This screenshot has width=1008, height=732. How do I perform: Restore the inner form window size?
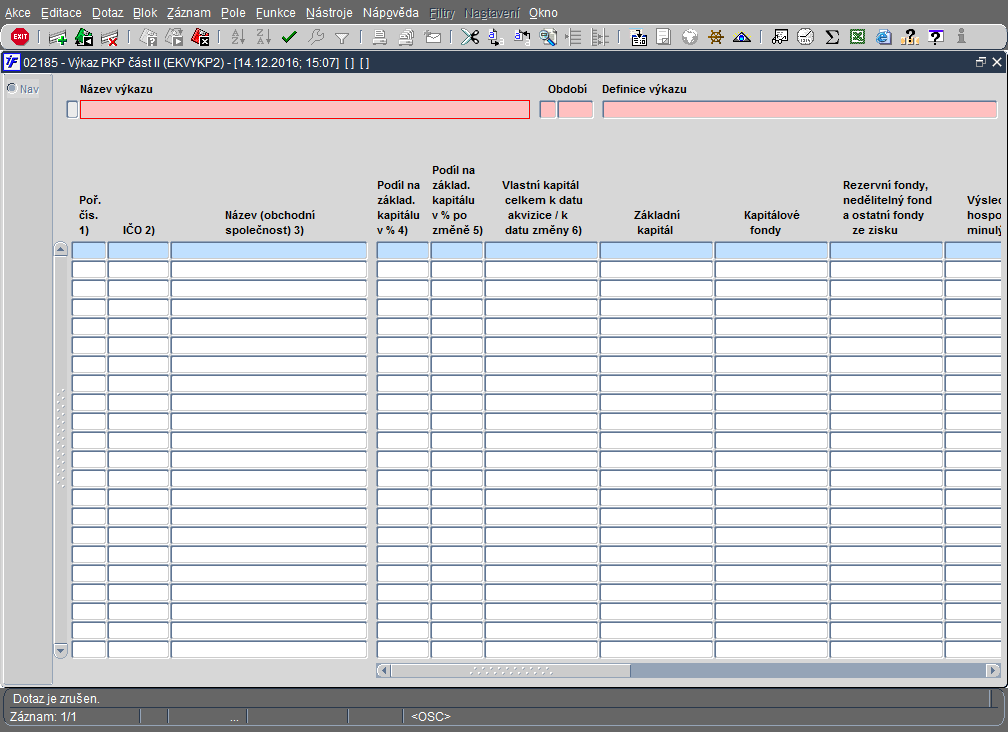coord(980,63)
